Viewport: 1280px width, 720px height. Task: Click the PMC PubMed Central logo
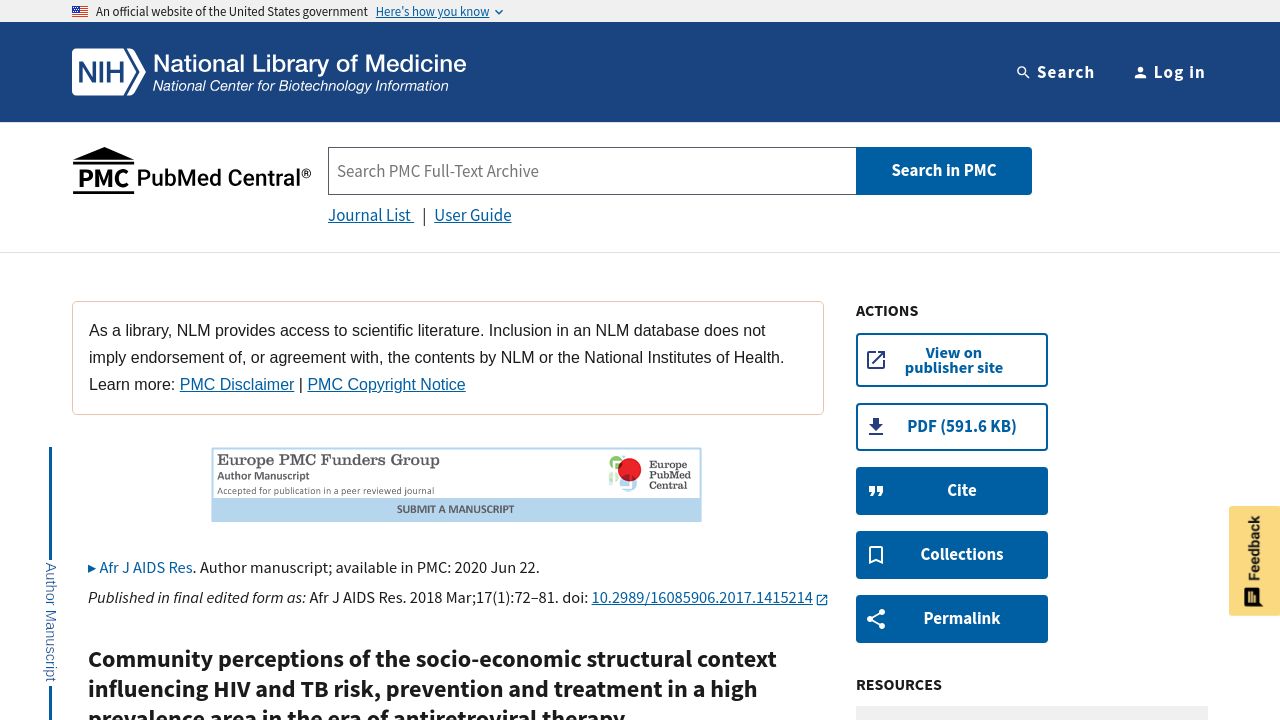pos(191,171)
